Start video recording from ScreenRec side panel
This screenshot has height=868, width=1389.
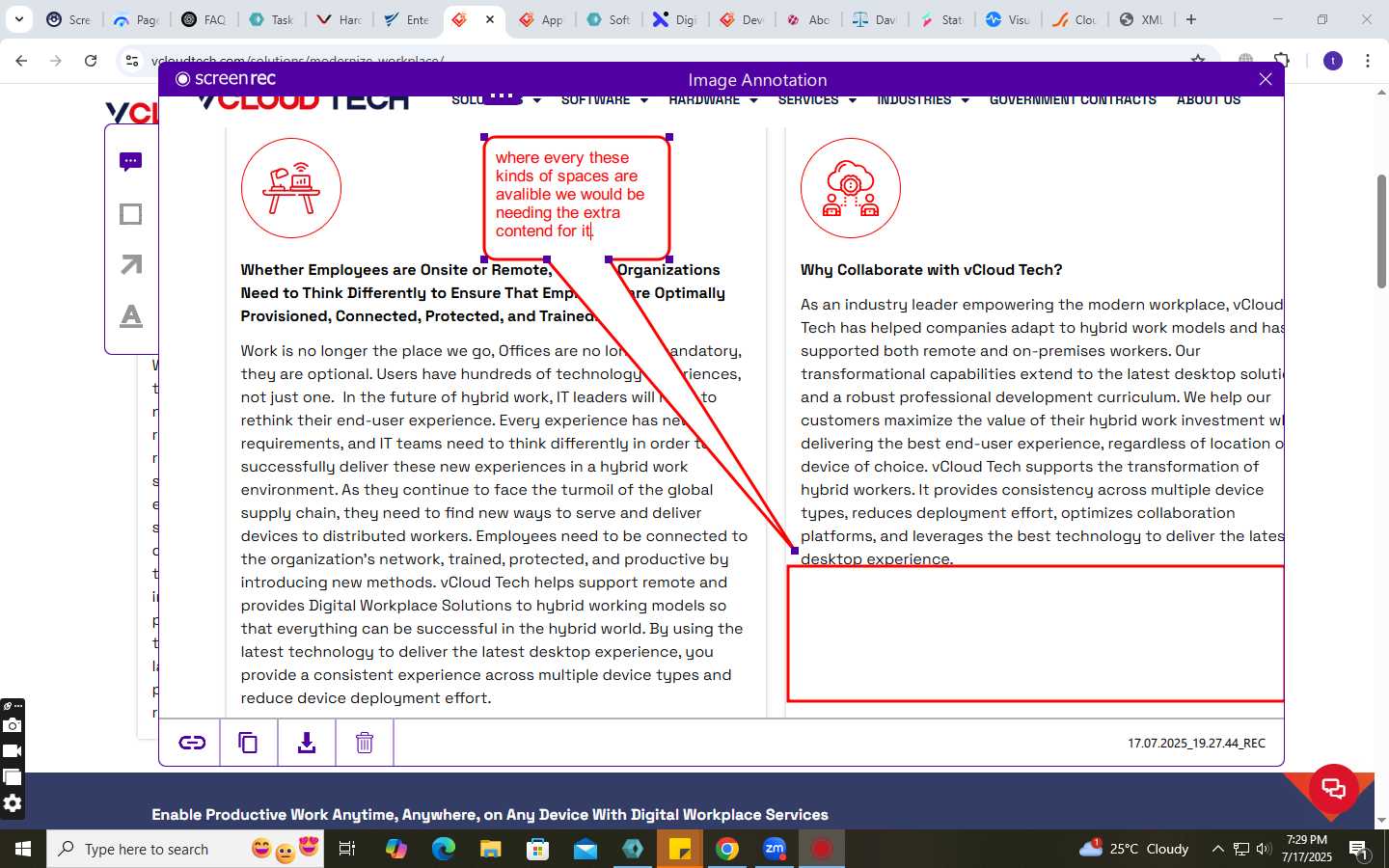point(12,751)
